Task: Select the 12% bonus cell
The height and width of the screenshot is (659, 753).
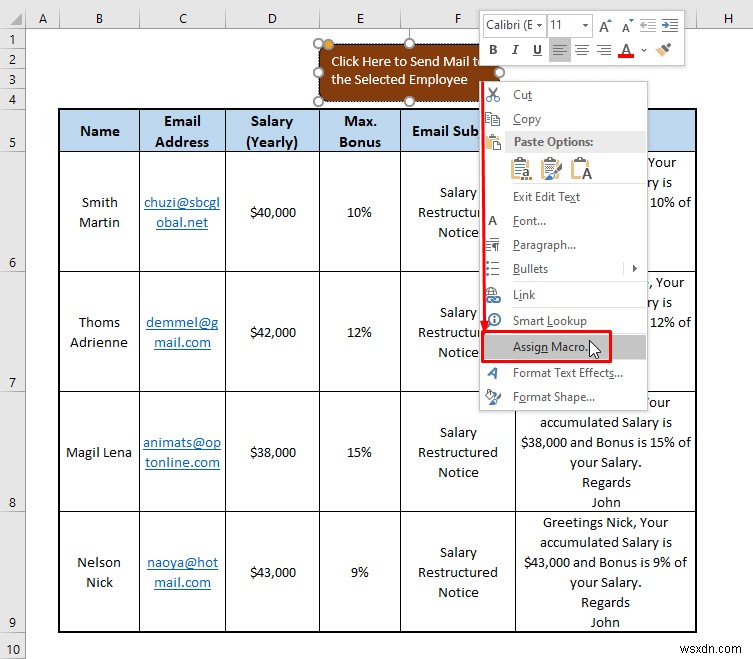Action: click(360, 332)
